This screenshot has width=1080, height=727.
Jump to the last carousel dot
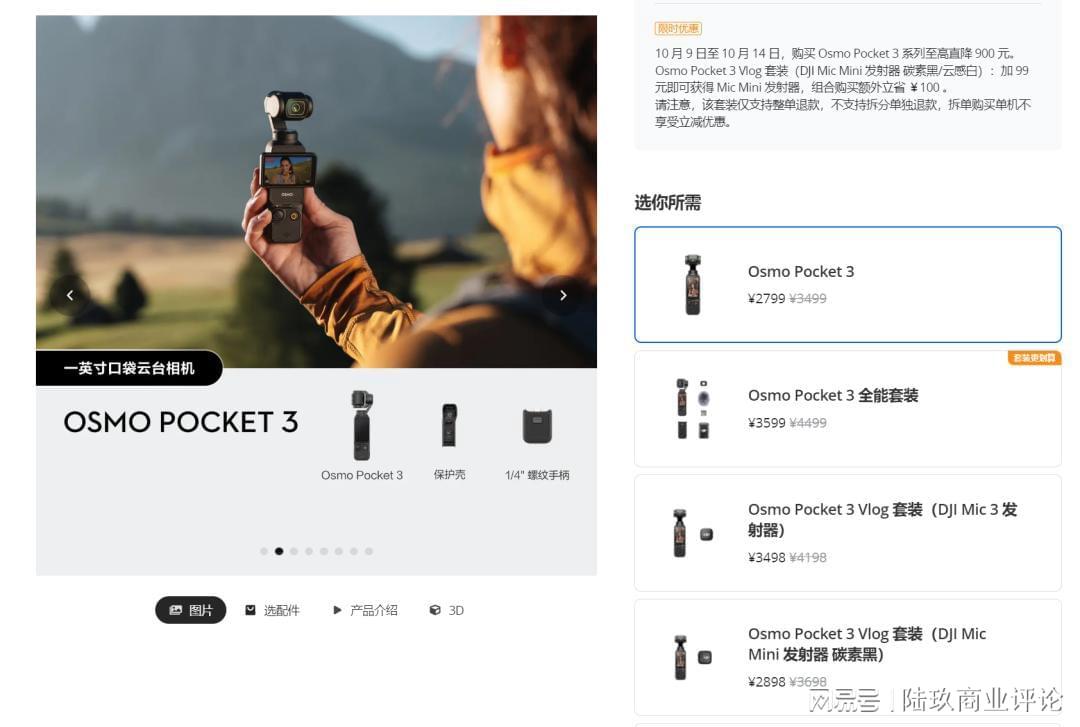pyautogui.click(x=369, y=551)
